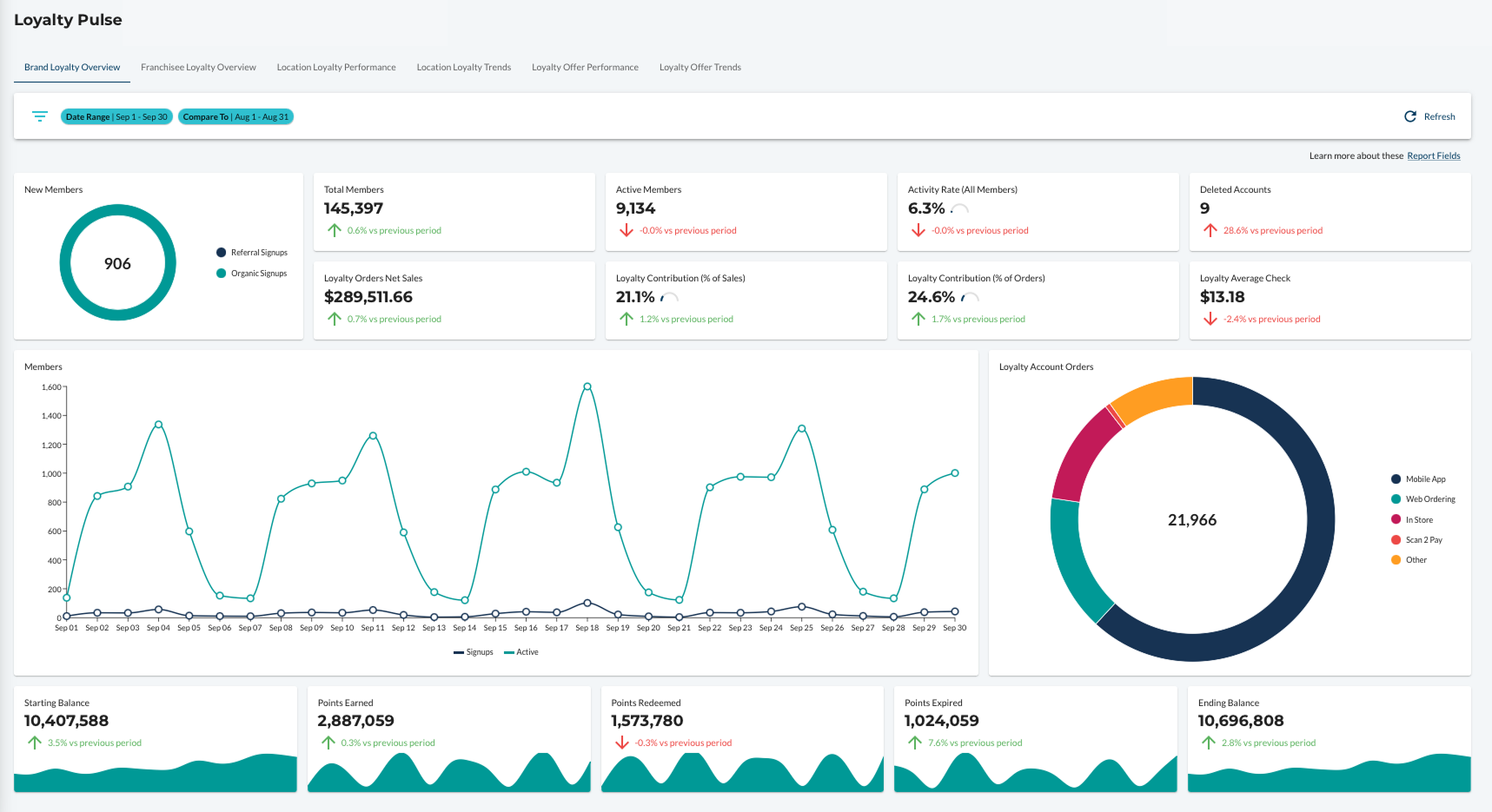Click red down arrow under Active Members
Screen dimensions: 1492x812
[x=627, y=230]
